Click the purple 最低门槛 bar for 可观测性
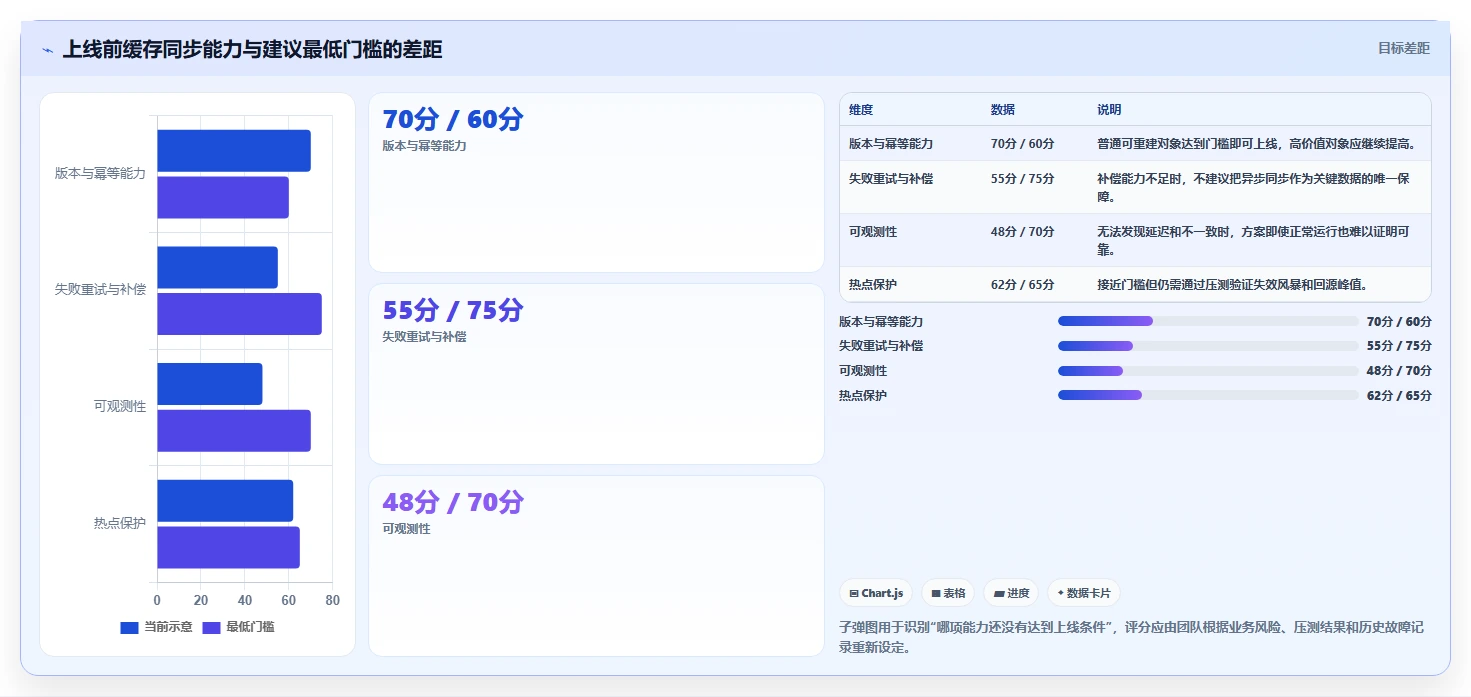1471x697 pixels. click(x=234, y=430)
